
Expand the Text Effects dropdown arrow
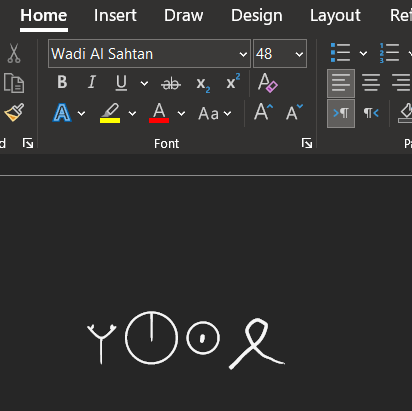[81, 114]
